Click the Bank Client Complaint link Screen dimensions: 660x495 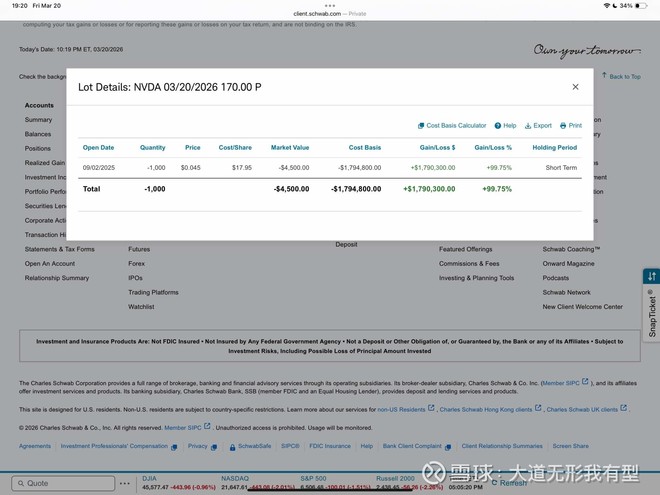click(x=413, y=446)
